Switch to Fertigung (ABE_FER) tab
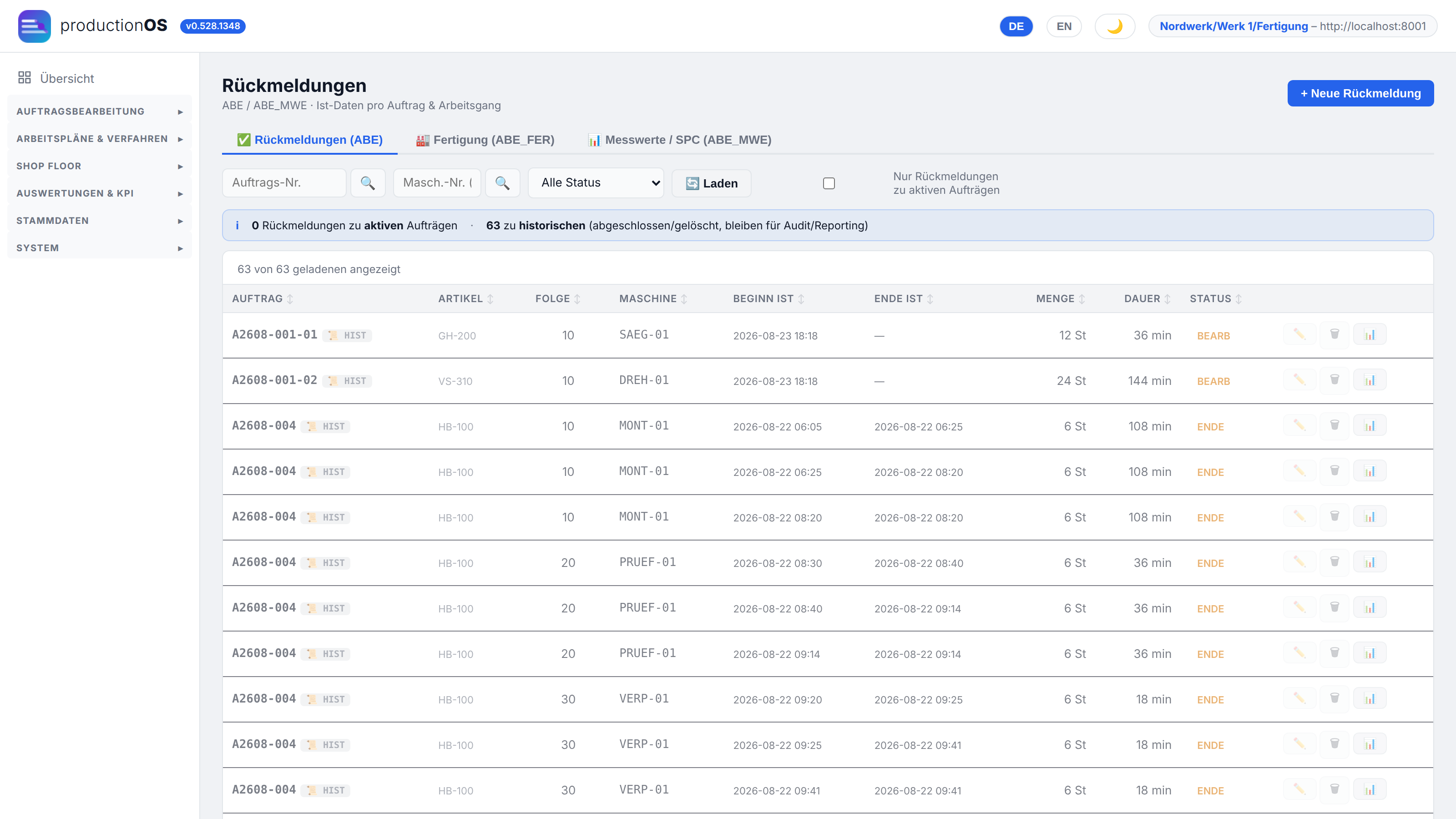1456x819 pixels. [x=485, y=140]
